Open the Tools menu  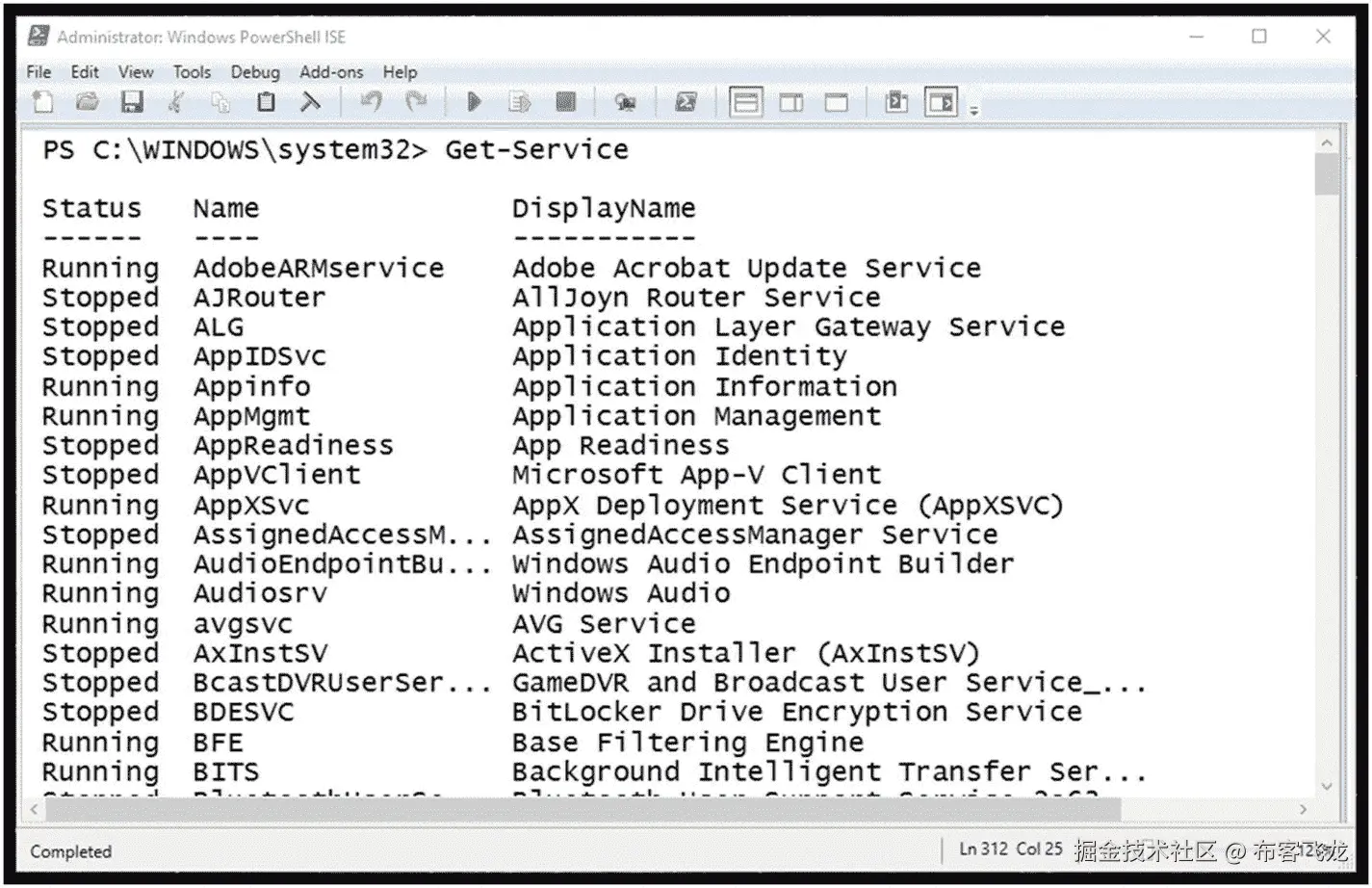192,72
